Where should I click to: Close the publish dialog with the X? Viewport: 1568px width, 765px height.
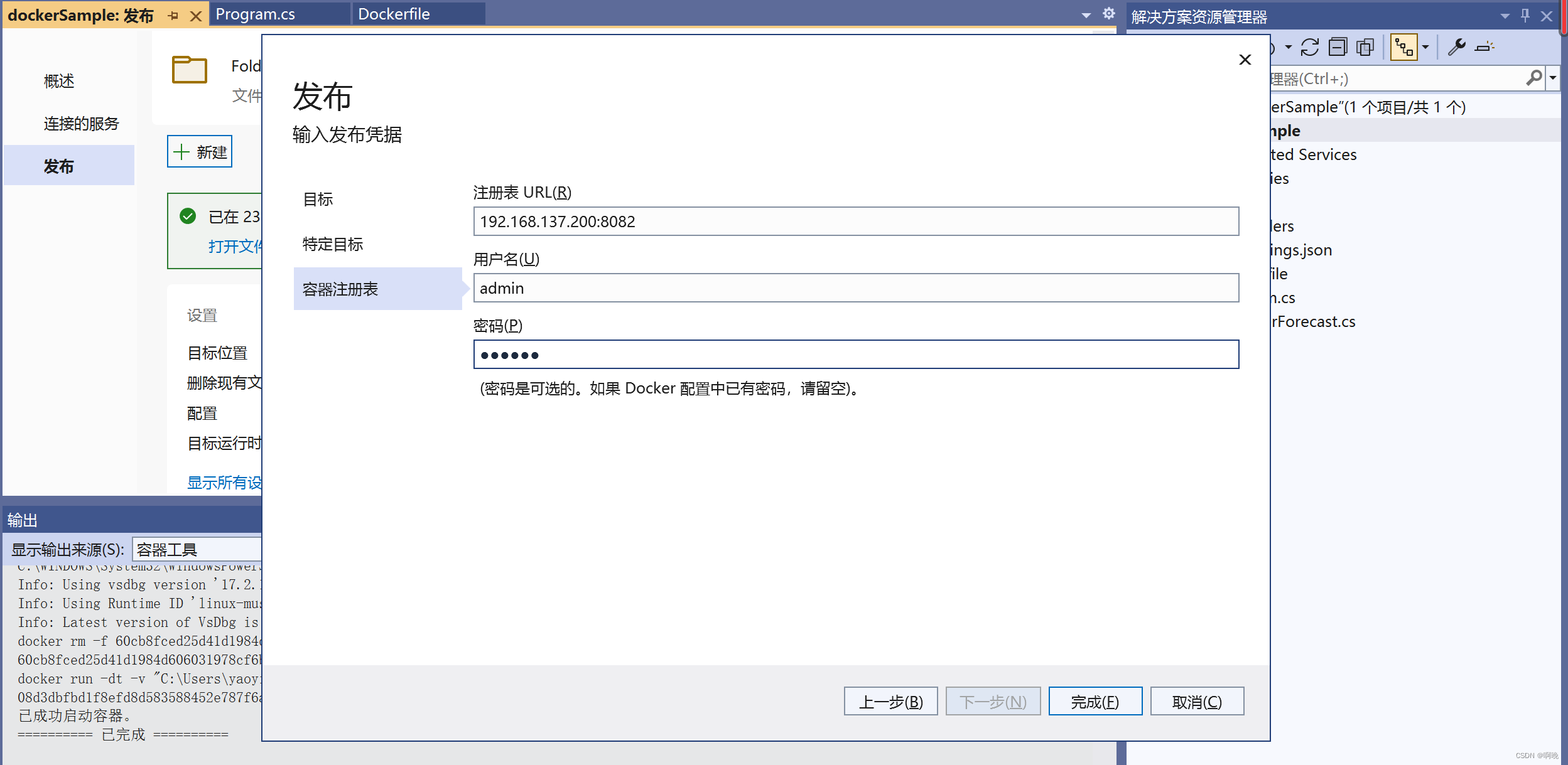1245,60
